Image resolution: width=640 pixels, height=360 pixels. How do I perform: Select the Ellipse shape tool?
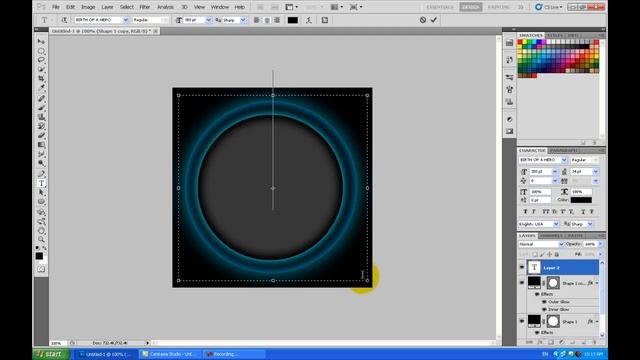coord(41,202)
